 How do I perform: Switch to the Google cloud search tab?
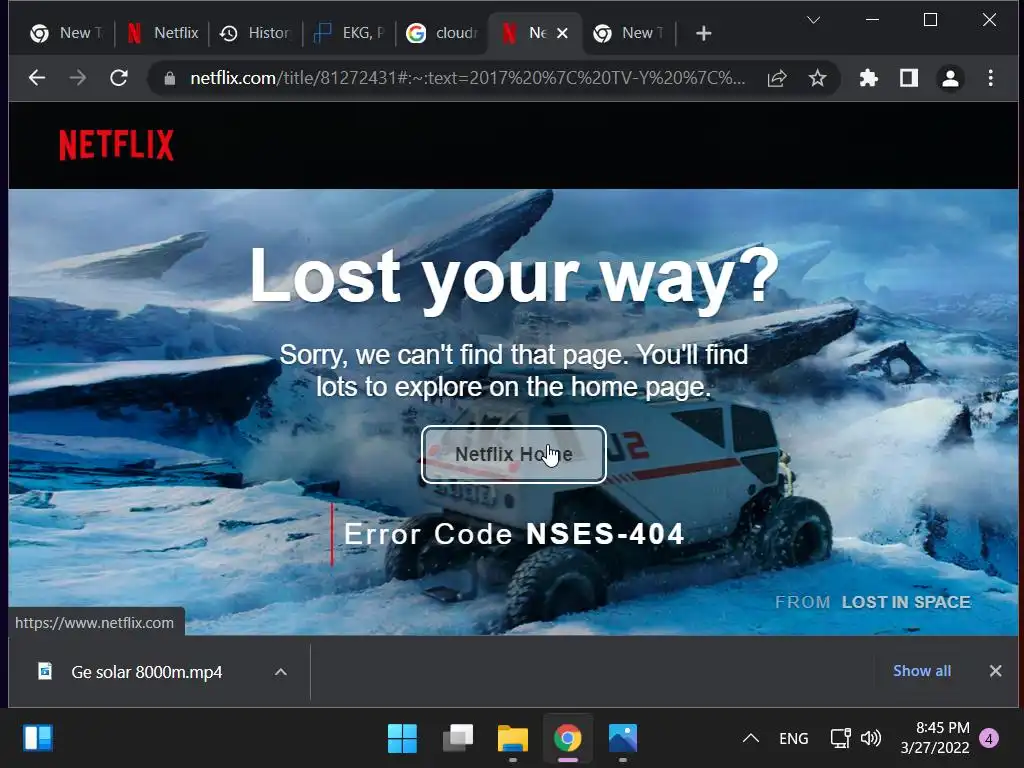[442, 33]
